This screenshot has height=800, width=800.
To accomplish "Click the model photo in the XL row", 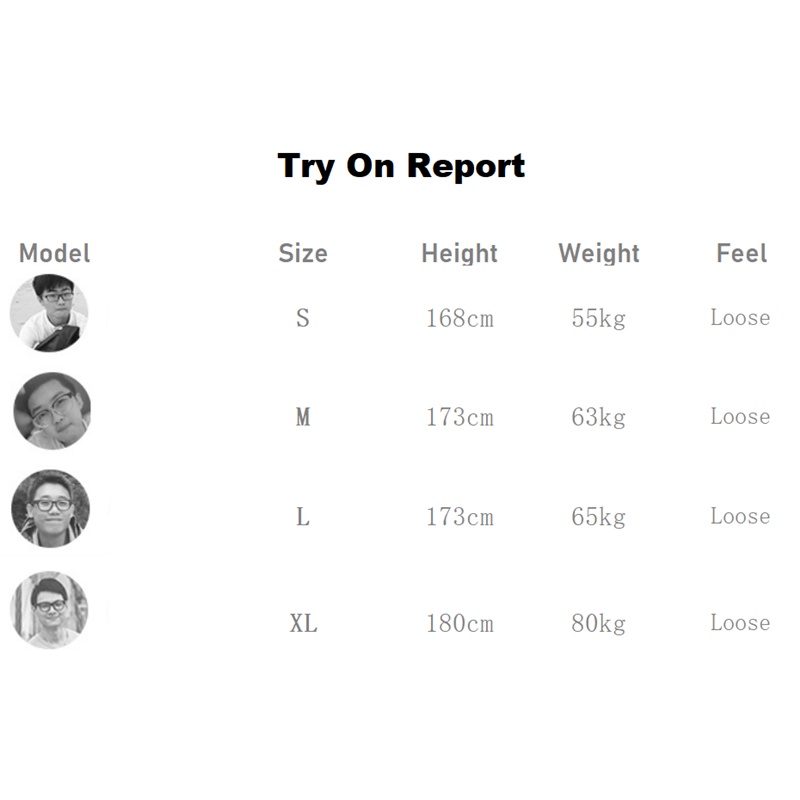I will point(49,609).
